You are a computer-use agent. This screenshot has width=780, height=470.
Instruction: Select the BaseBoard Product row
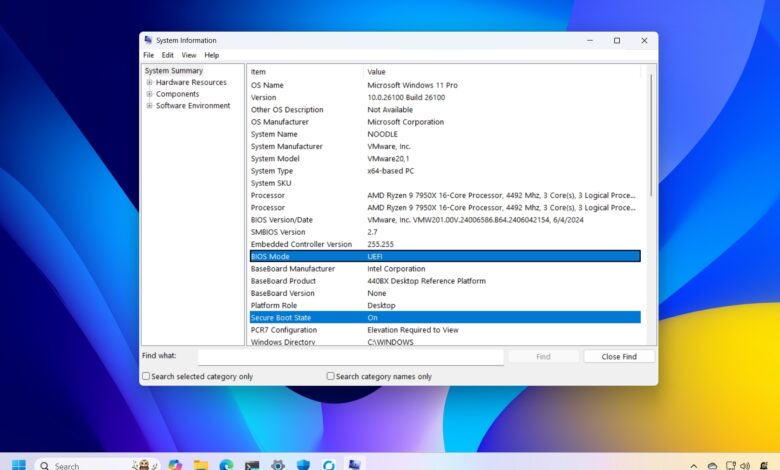pos(445,281)
